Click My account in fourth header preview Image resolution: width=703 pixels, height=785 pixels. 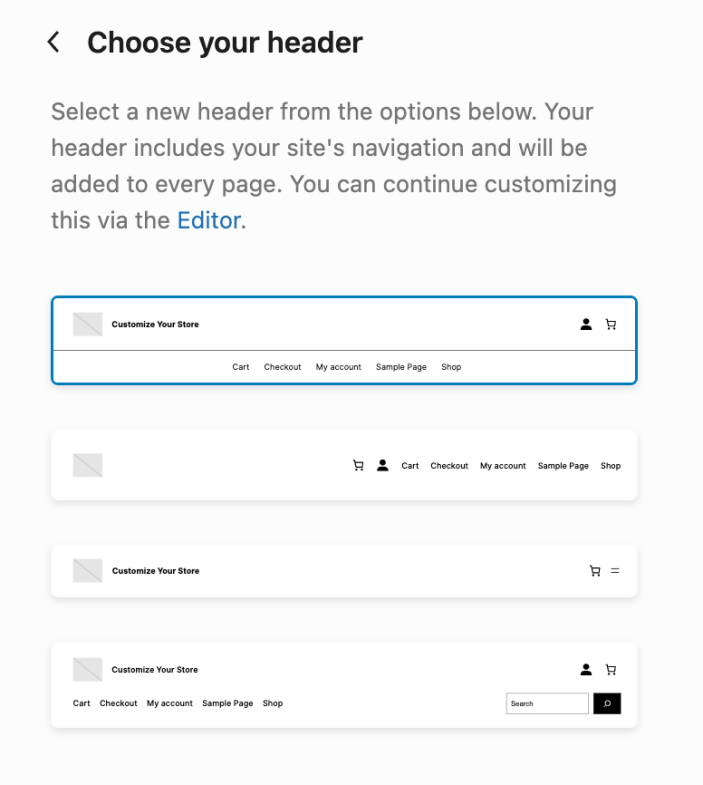coord(169,703)
